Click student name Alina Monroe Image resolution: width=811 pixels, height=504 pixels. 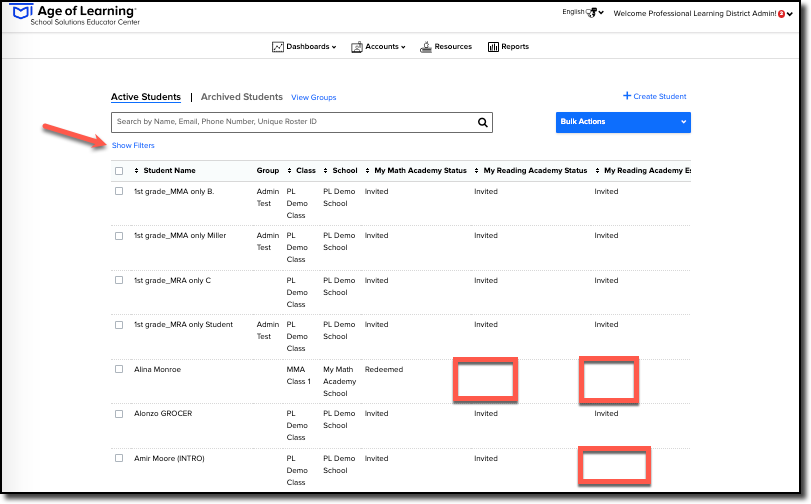pos(158,369)
